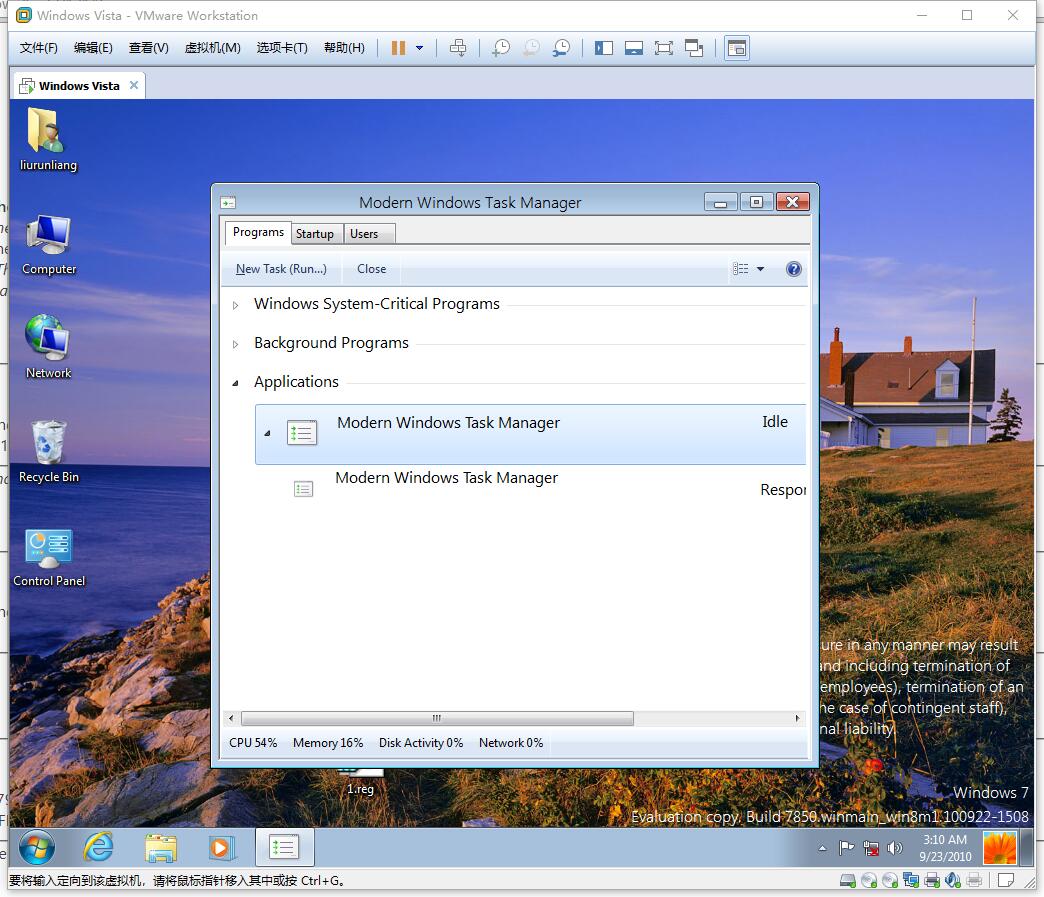
Task: Select the liurunliang user folder desktop icon
Action: 48,140
